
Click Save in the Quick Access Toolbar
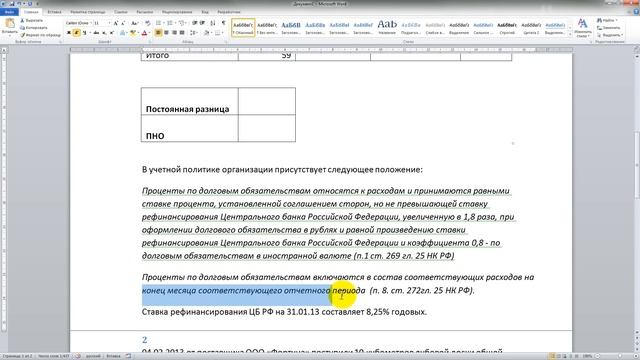click(12, 4)
